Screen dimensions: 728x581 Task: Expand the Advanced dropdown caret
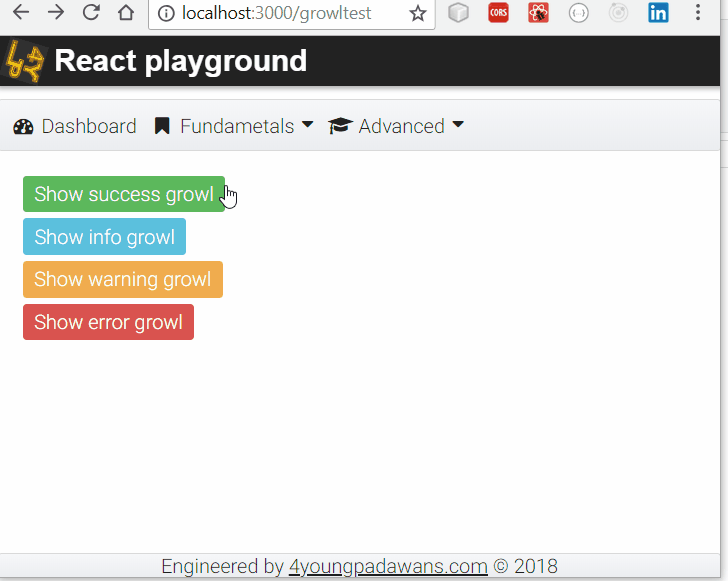[458, 124]
